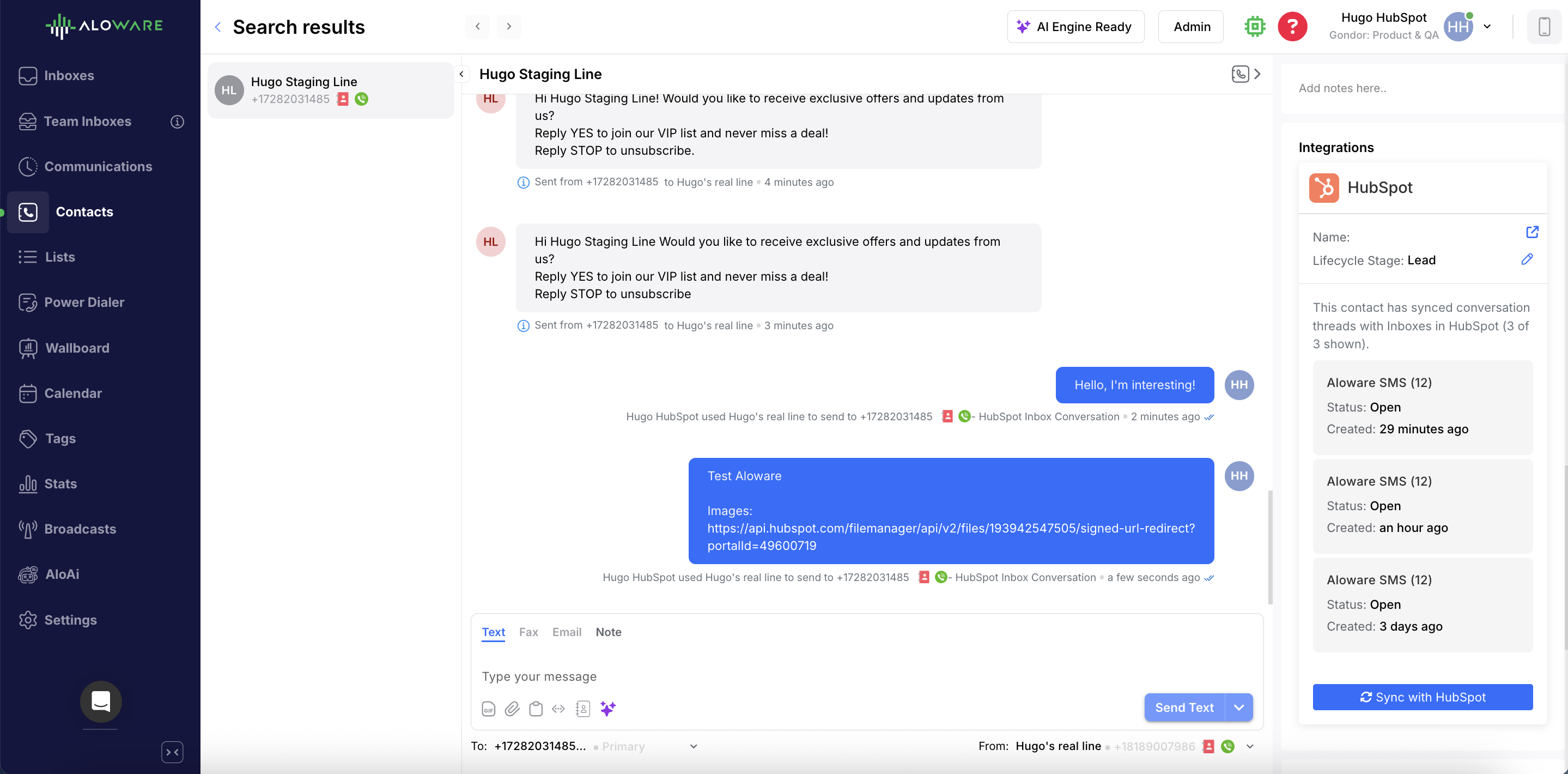The width and height of the screenshot is (1568, 774).
Task: Open Calendar page
Action: (x=60, y=393)
